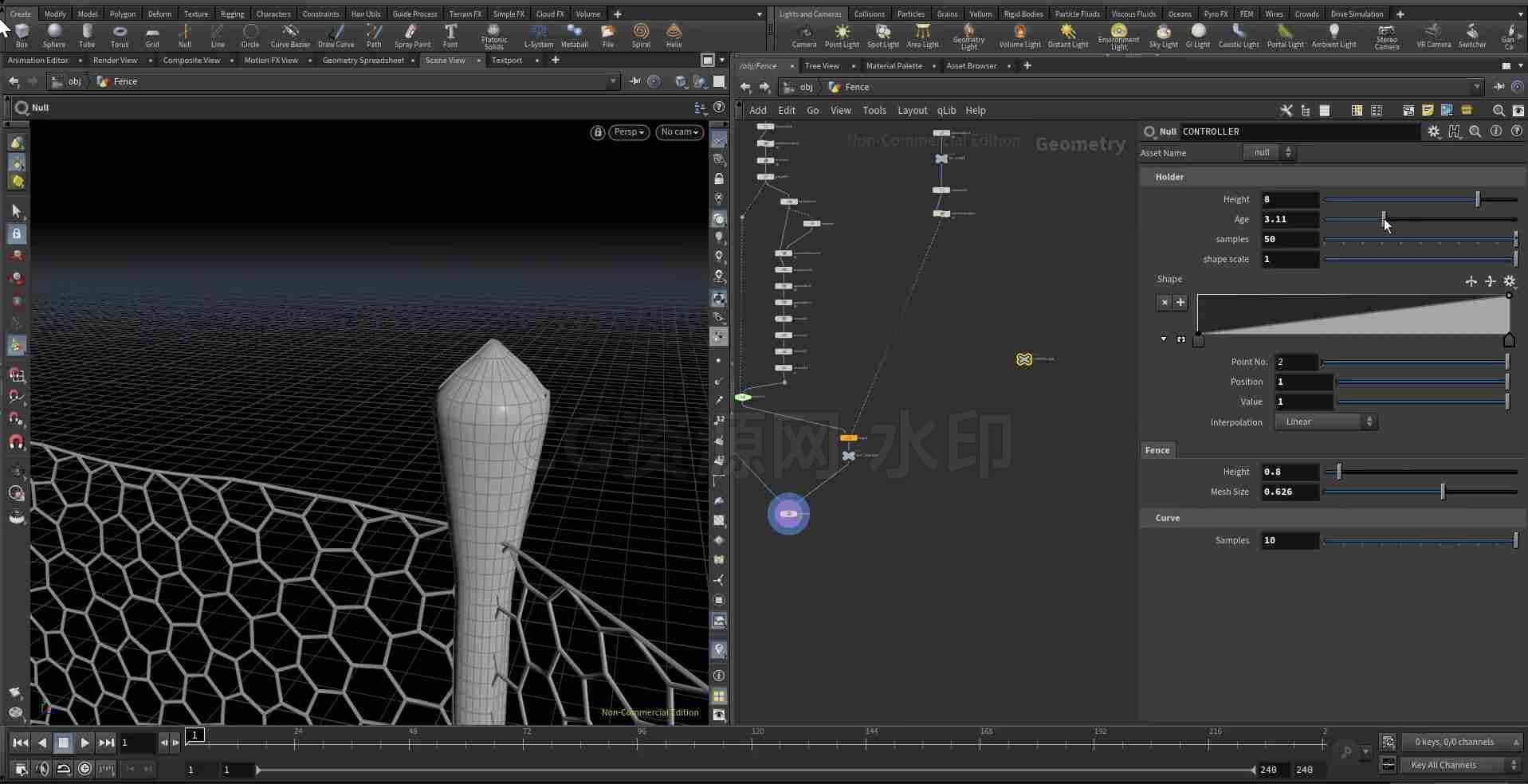Switch to the Geometry Spreadsheet tab
1528x784 pixels.
363,61
